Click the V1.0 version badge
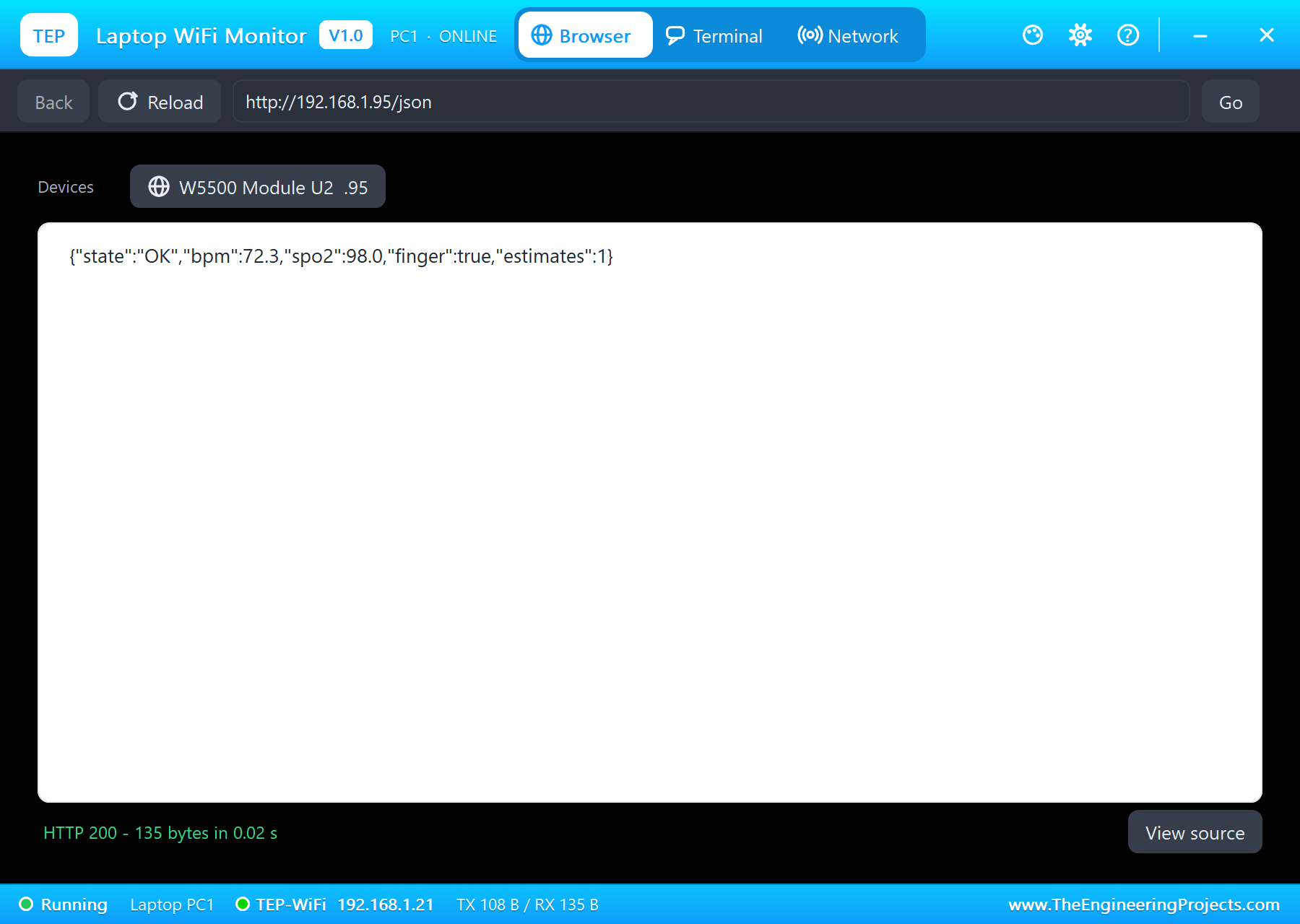This screenshot has width=1300, height=924. tap(346, 35)
